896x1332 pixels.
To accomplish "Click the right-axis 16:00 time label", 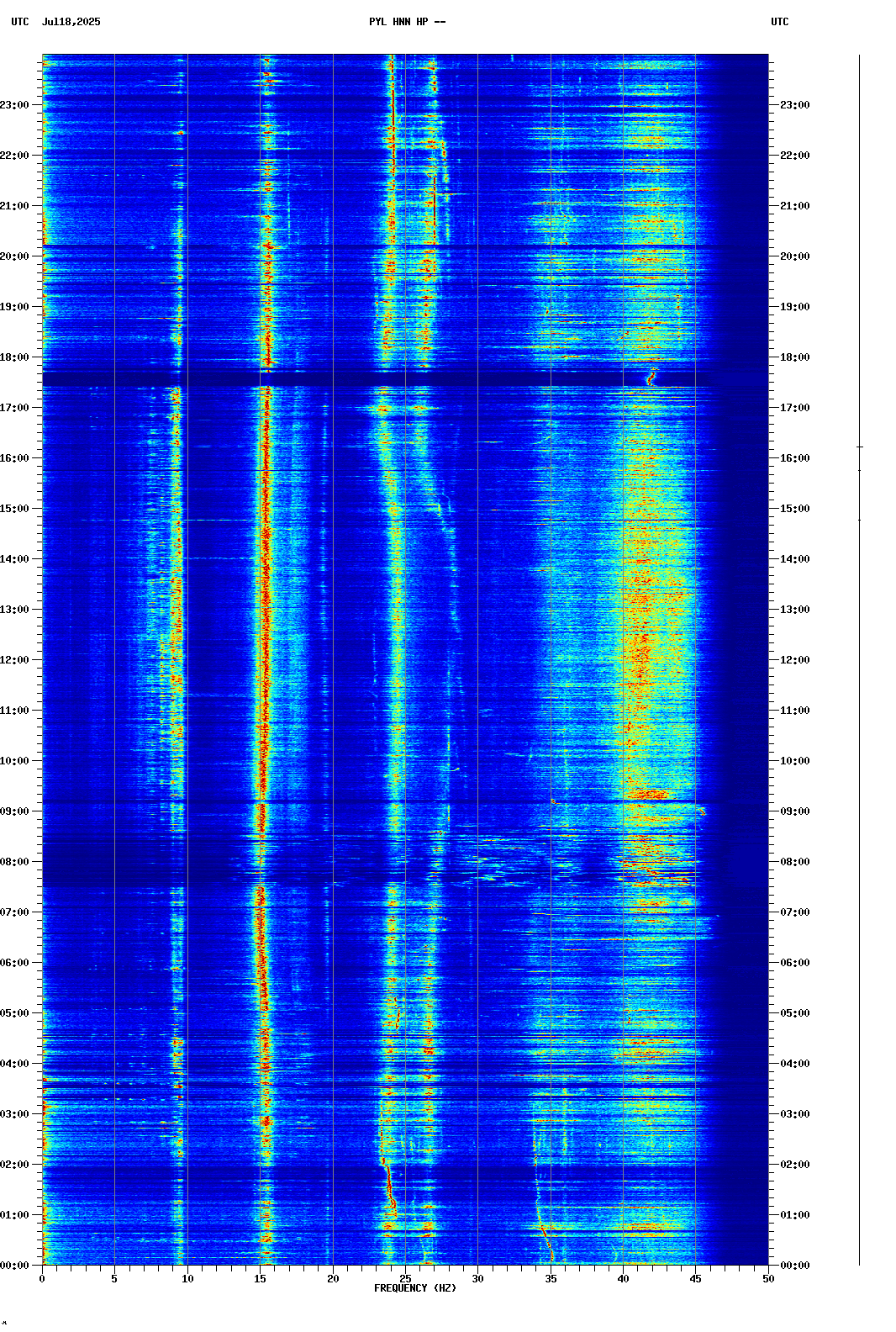I will (795, 458).
